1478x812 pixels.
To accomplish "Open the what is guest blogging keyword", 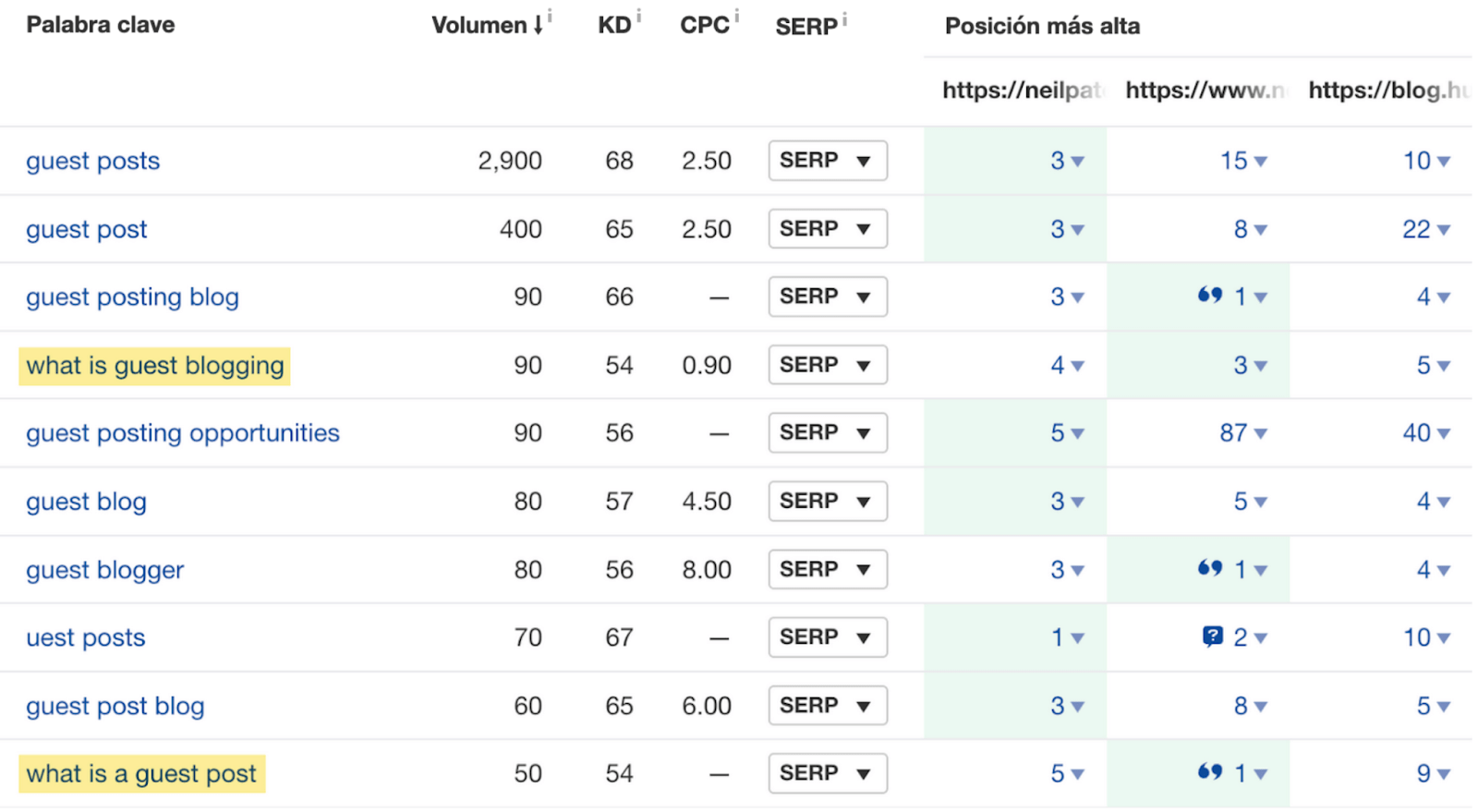I will click(x=154, y=366).
